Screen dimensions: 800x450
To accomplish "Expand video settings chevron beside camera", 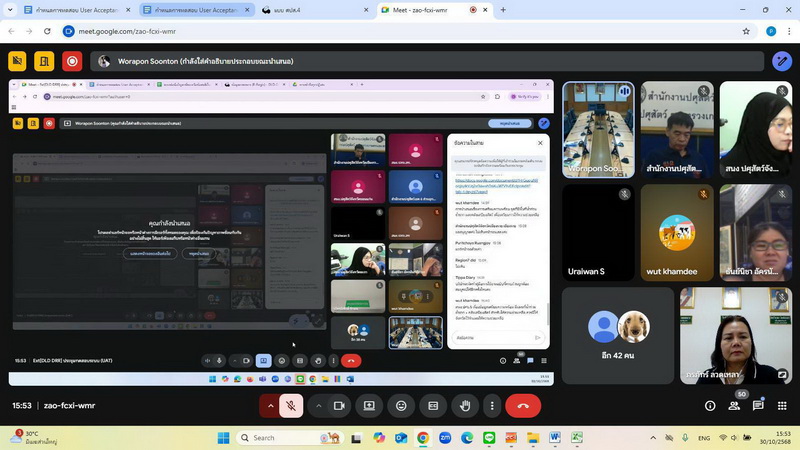I will click(x=318, y=406).
